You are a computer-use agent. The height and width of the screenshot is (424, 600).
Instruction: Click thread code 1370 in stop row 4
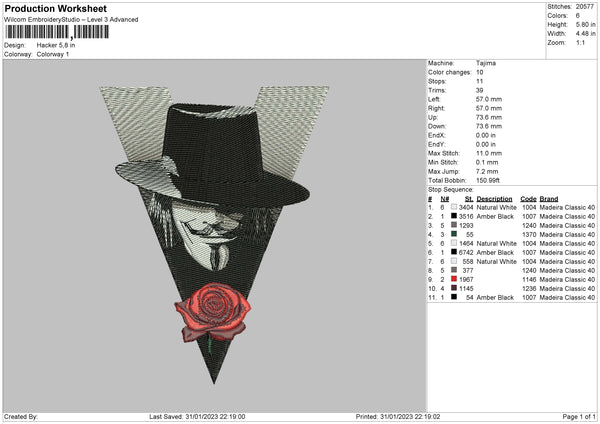tap(529, 235)
